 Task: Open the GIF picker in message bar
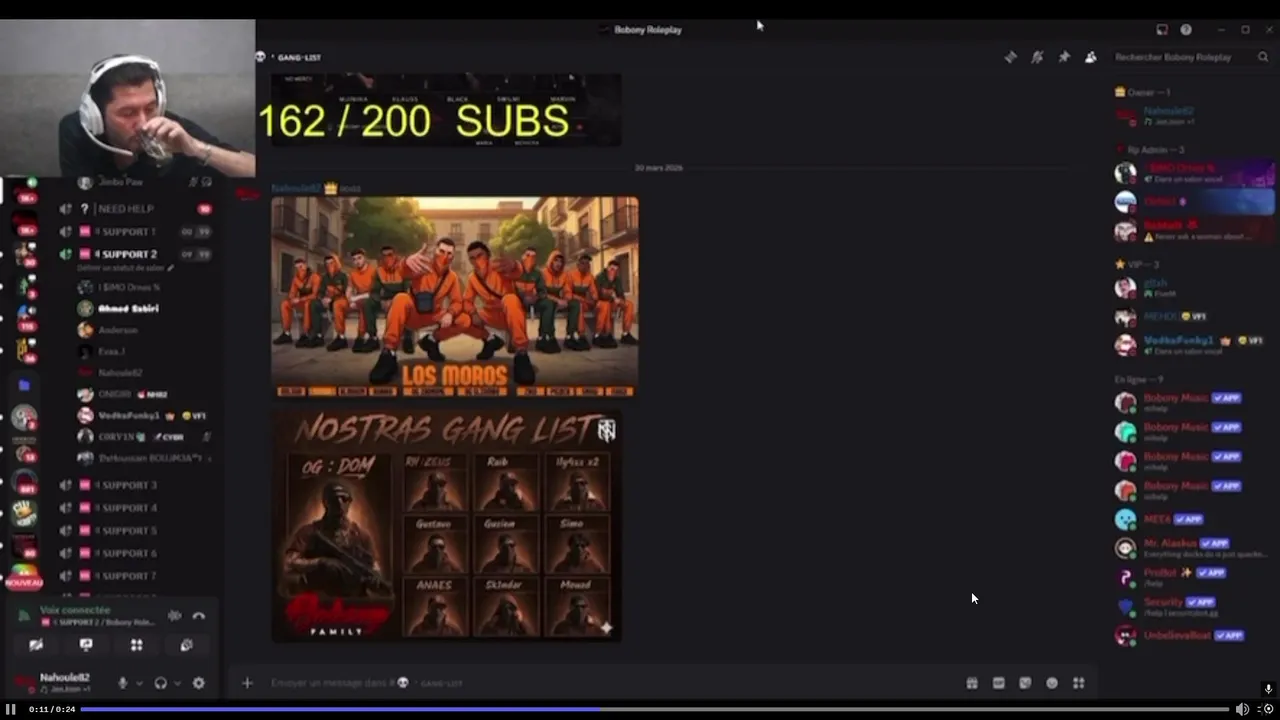point(998,683)
